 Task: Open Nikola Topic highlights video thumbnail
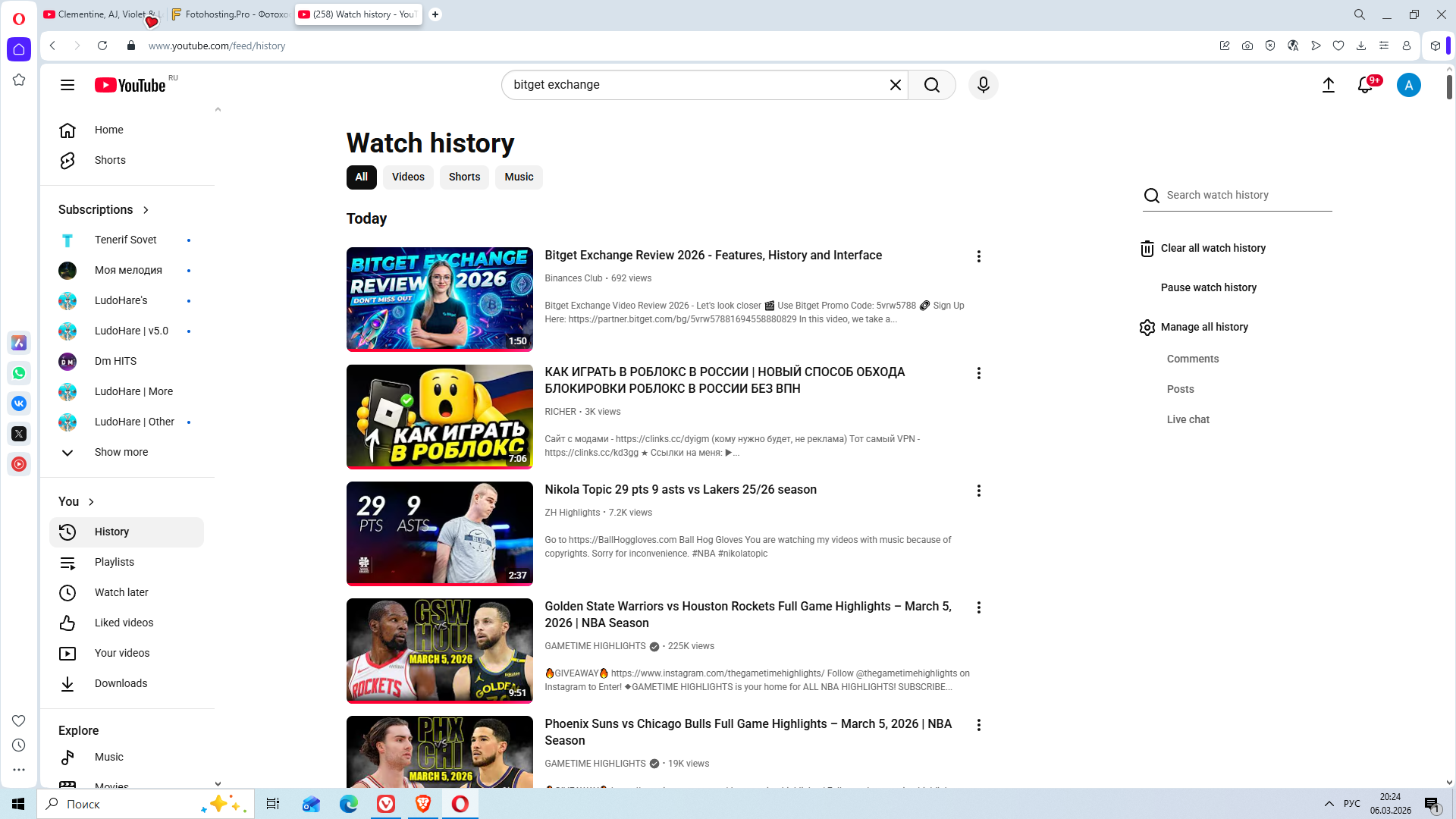(439, 533)
